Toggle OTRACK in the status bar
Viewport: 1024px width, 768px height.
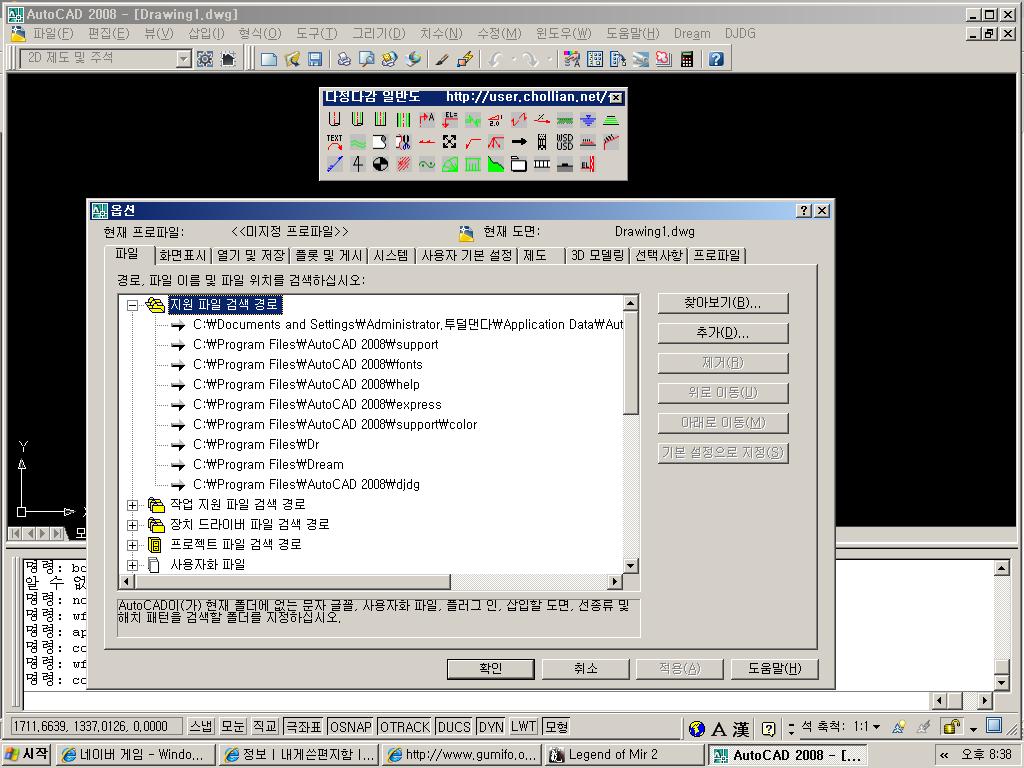404,726
